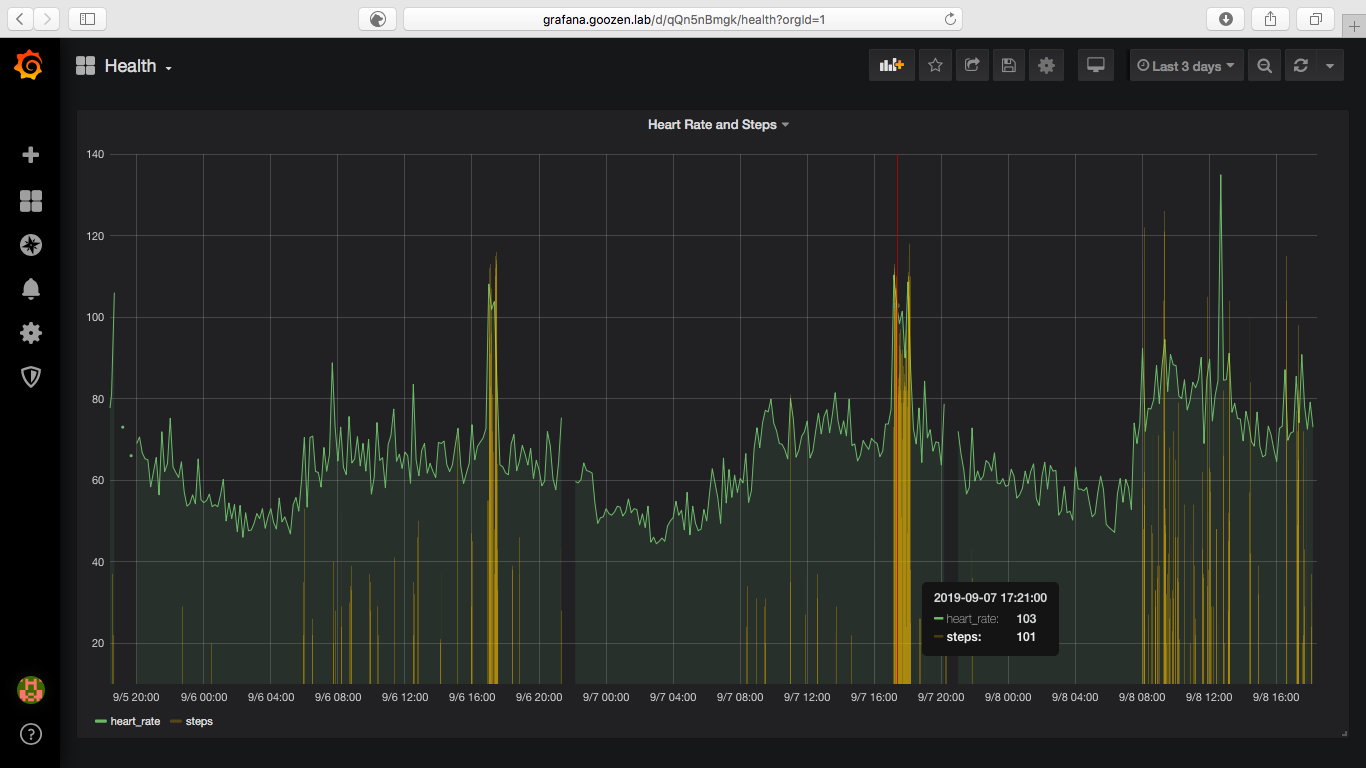
Task: Open the Safari share button
Action: [x=1270, y=18]
